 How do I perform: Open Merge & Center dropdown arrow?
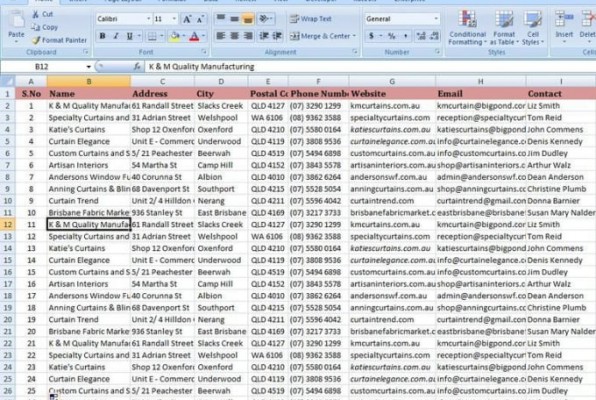point(354,37)
